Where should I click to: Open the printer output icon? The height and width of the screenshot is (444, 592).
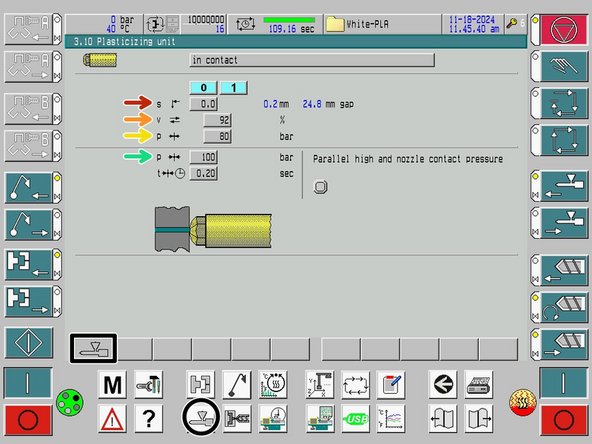coord(479,385)
